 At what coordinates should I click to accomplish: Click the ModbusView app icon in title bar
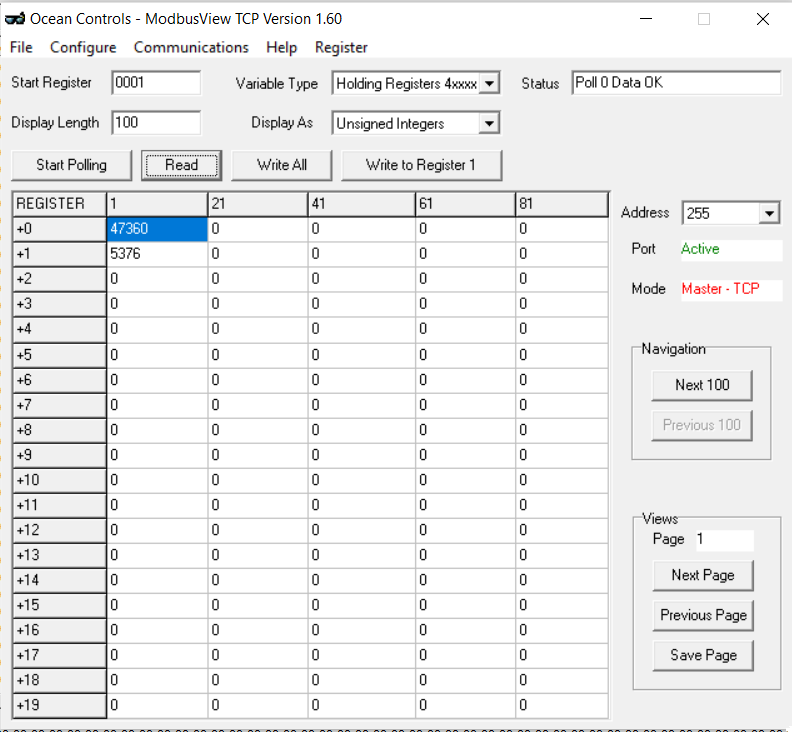pyautogui.click(x=15, y=19)
